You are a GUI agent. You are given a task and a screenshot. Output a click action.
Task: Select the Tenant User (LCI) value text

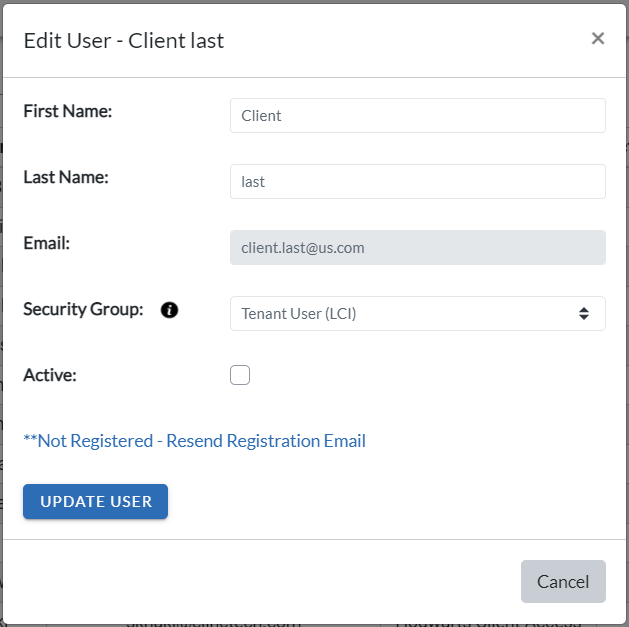(x=299, y=314)
